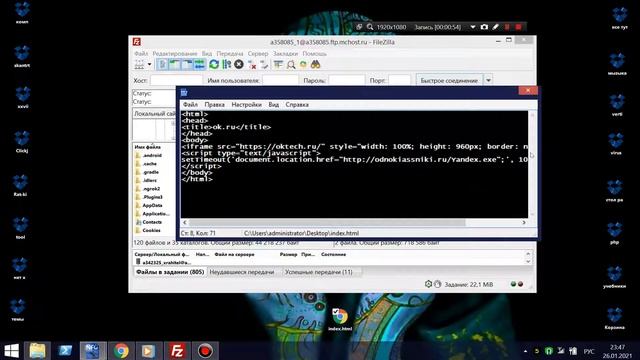Toggle the remote directory tree display
Image resolution: width=640 pixels, height=360 pixels.
187,64
